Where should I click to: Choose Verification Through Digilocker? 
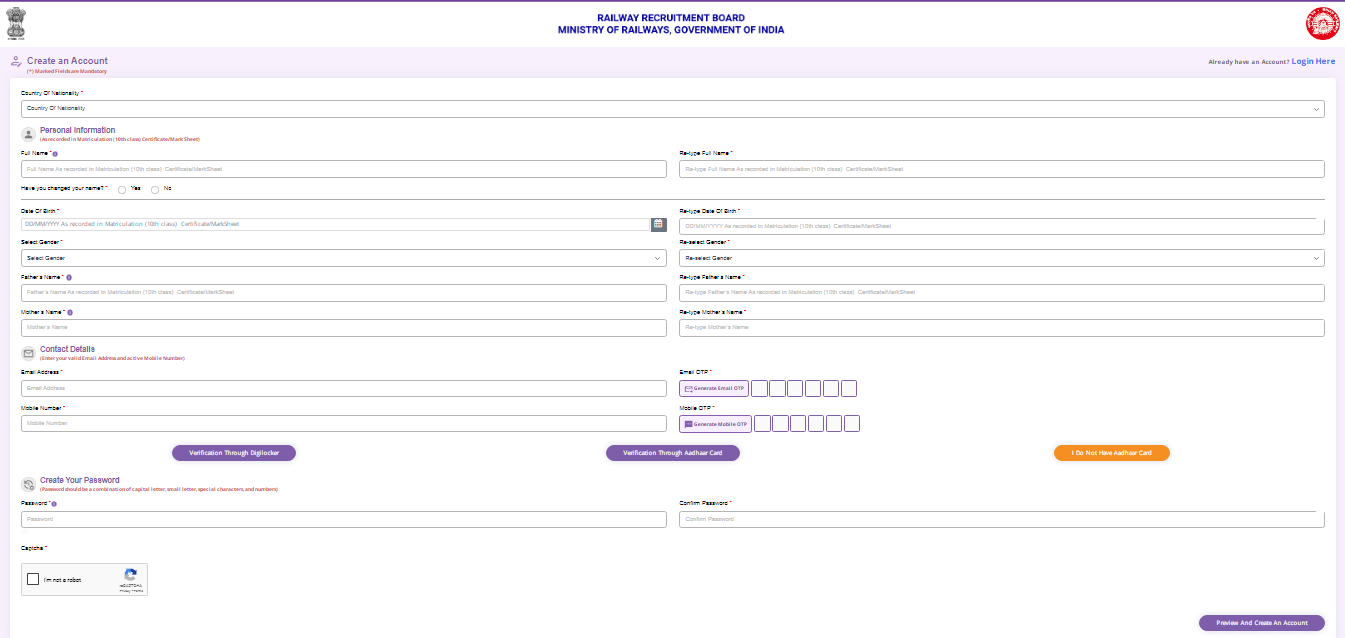click(x=234, y=453)
